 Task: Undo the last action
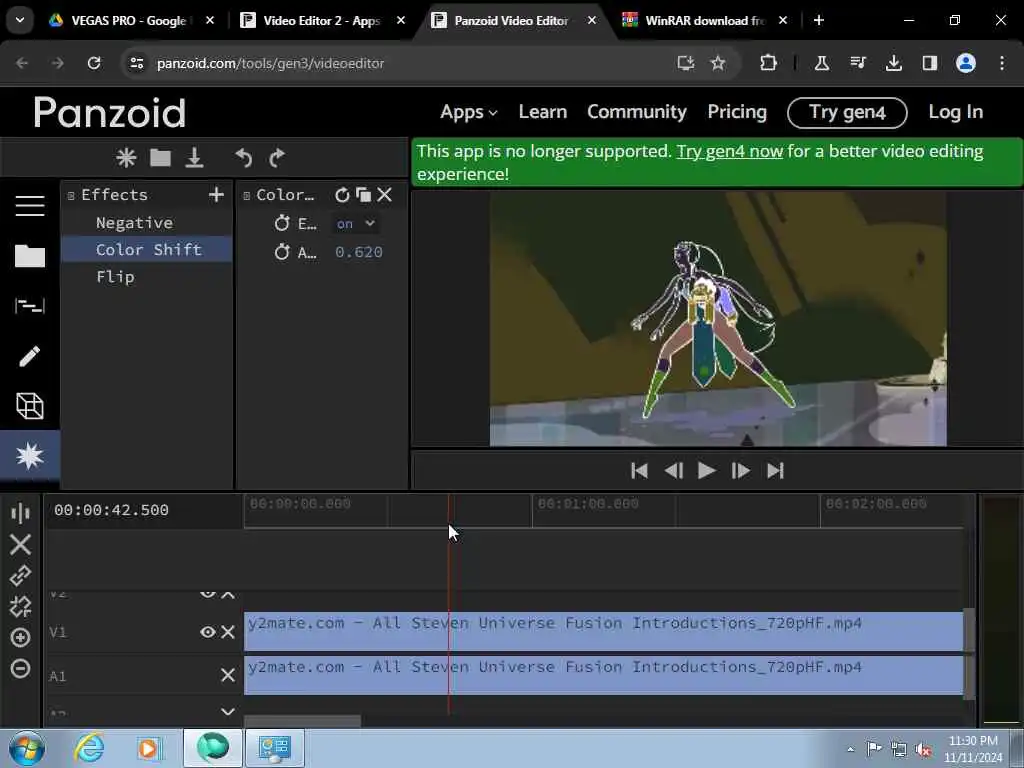pos(244,157)
